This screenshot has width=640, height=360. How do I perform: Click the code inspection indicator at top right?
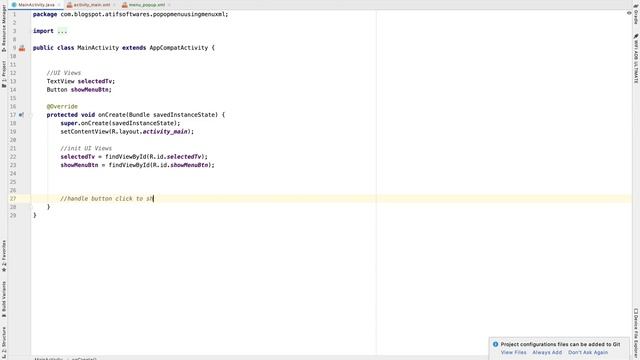pos(629,13)
